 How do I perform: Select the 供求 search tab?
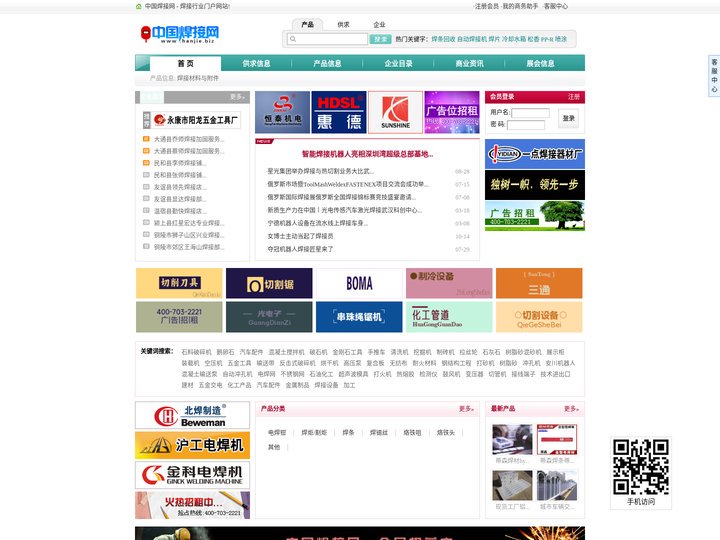coord(343,25)
